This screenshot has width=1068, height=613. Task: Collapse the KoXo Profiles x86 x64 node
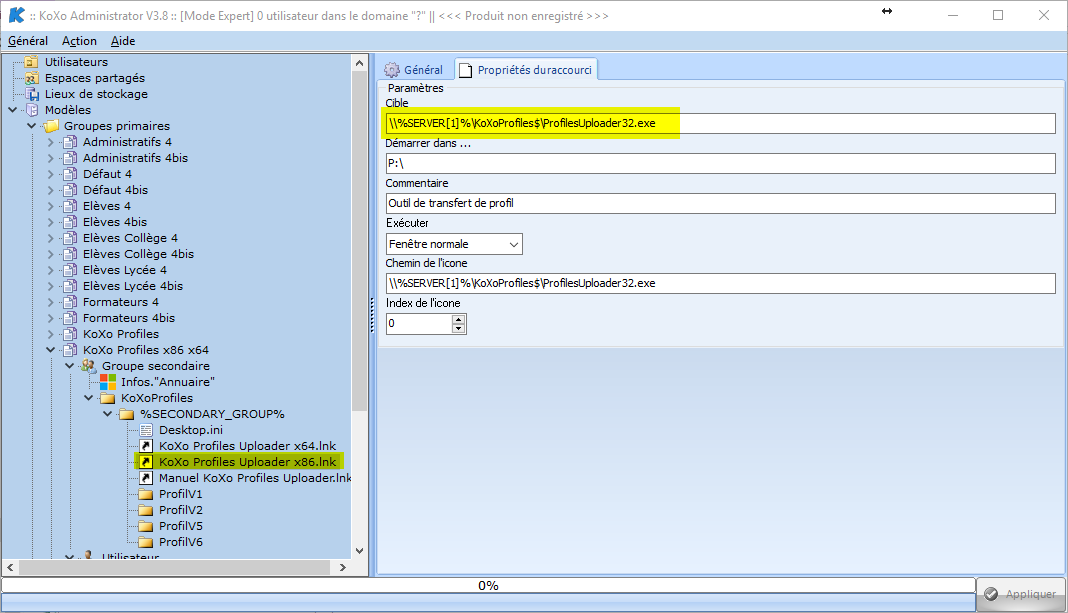coord(51,350)
